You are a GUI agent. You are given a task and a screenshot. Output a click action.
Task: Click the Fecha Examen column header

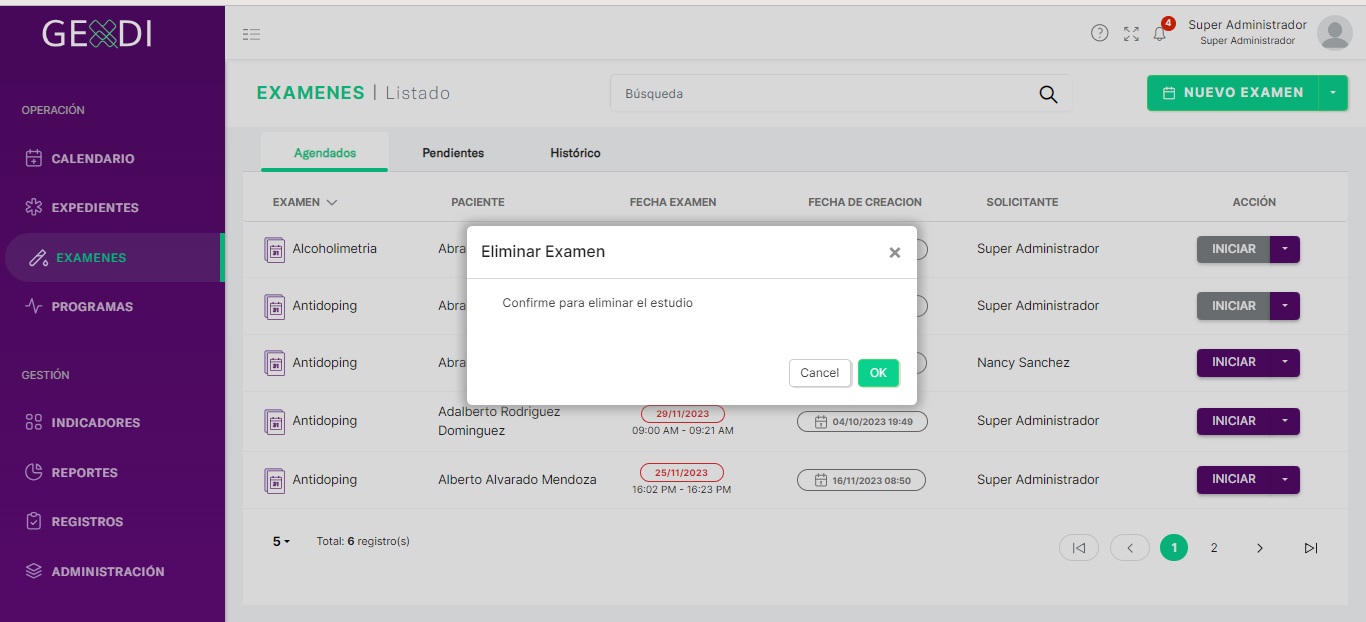[x=673, y=202]
